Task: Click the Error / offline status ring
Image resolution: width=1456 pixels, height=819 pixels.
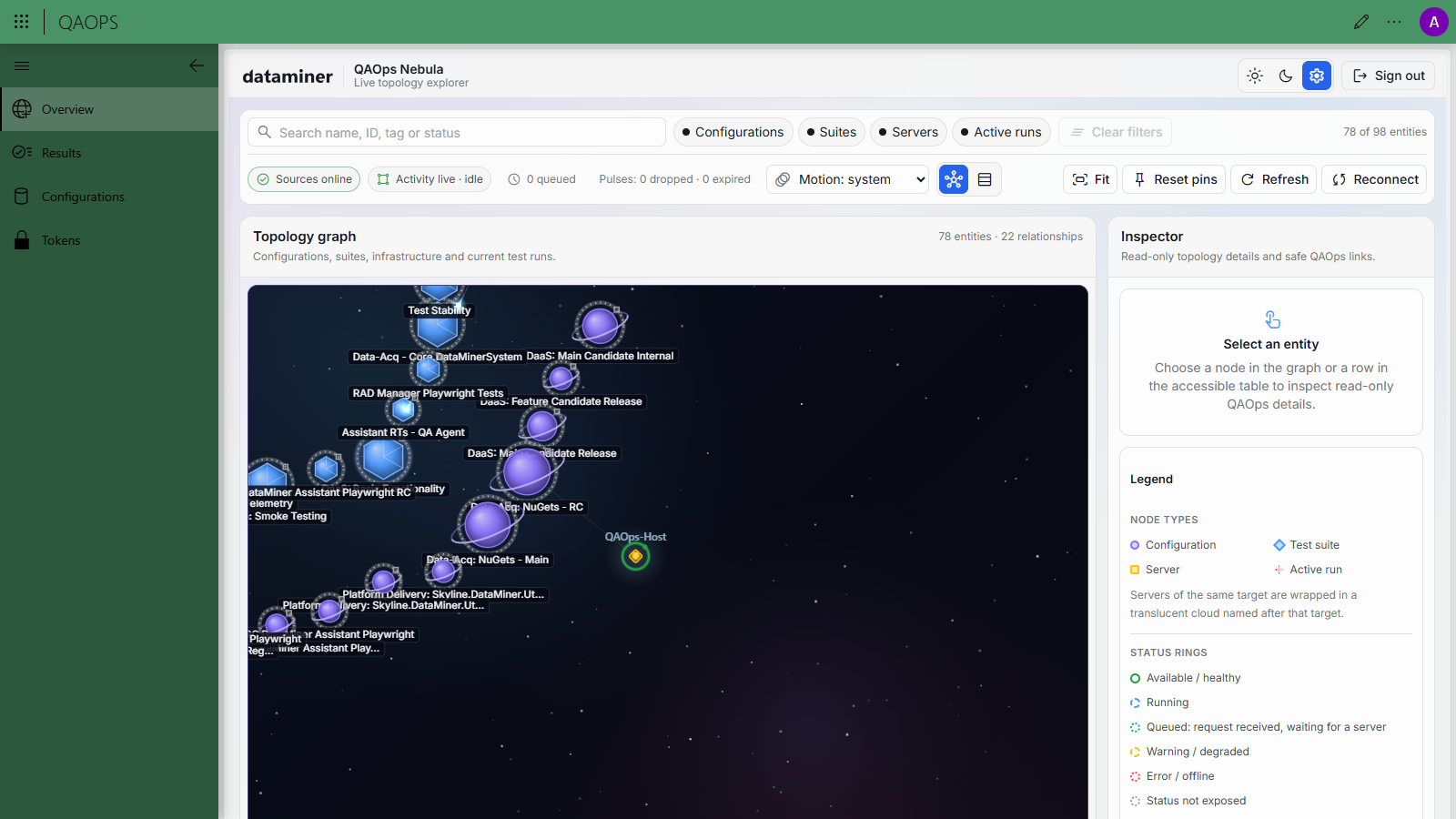Action: pos(1135,776)
